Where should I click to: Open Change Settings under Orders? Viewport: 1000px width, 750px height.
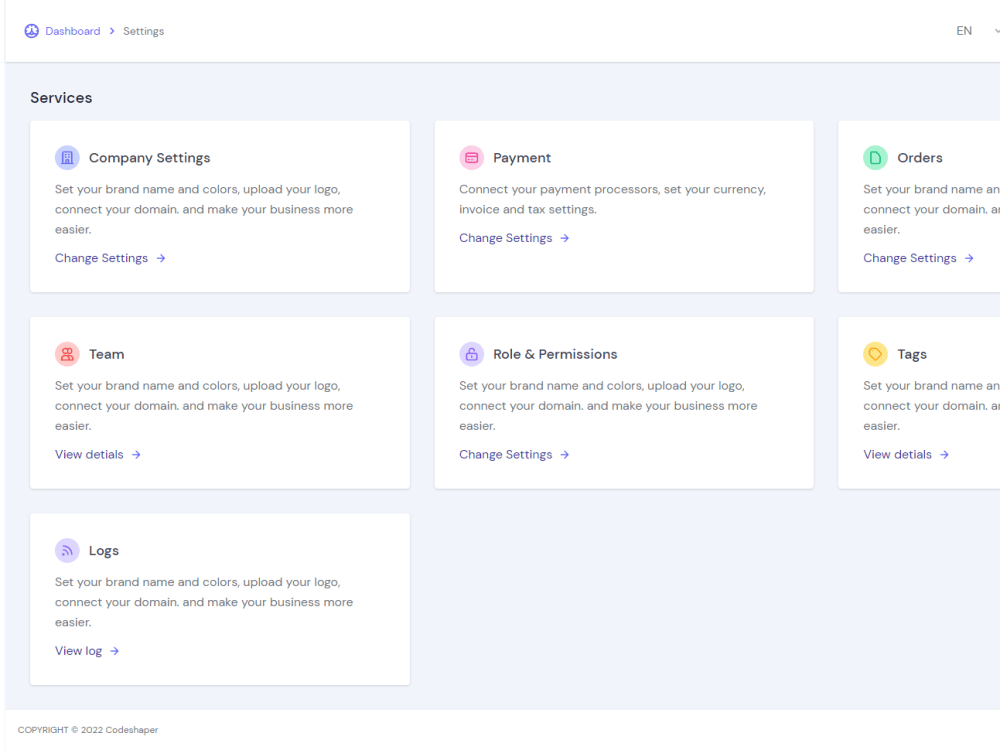[x=911, y=257]
